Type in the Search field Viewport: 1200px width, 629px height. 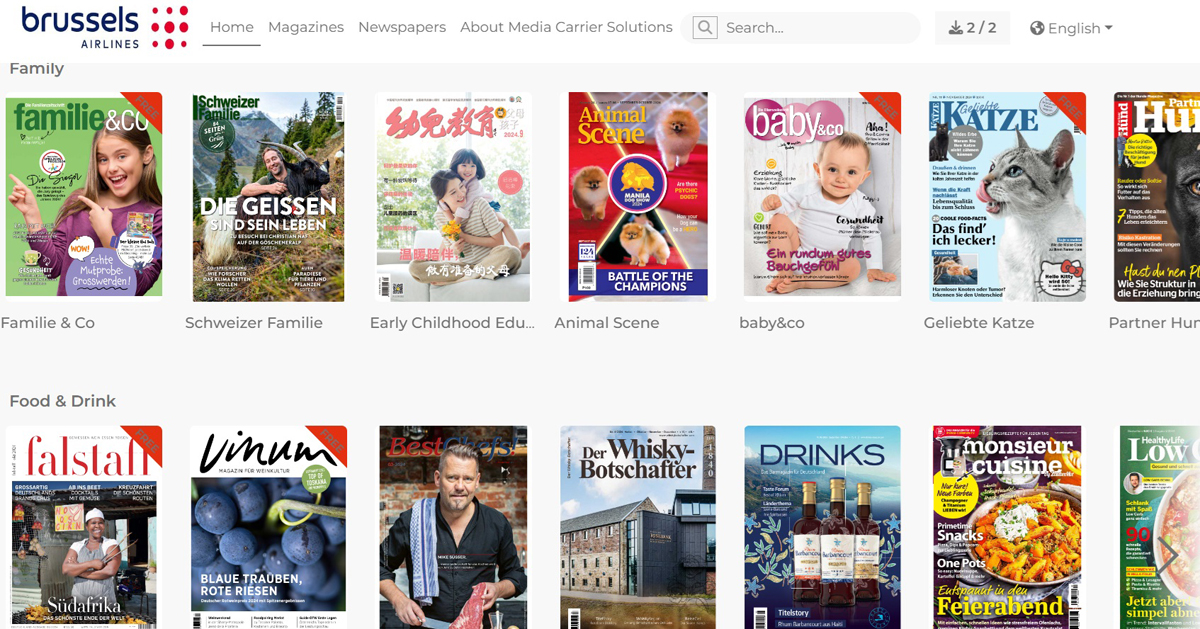point(815,28)
